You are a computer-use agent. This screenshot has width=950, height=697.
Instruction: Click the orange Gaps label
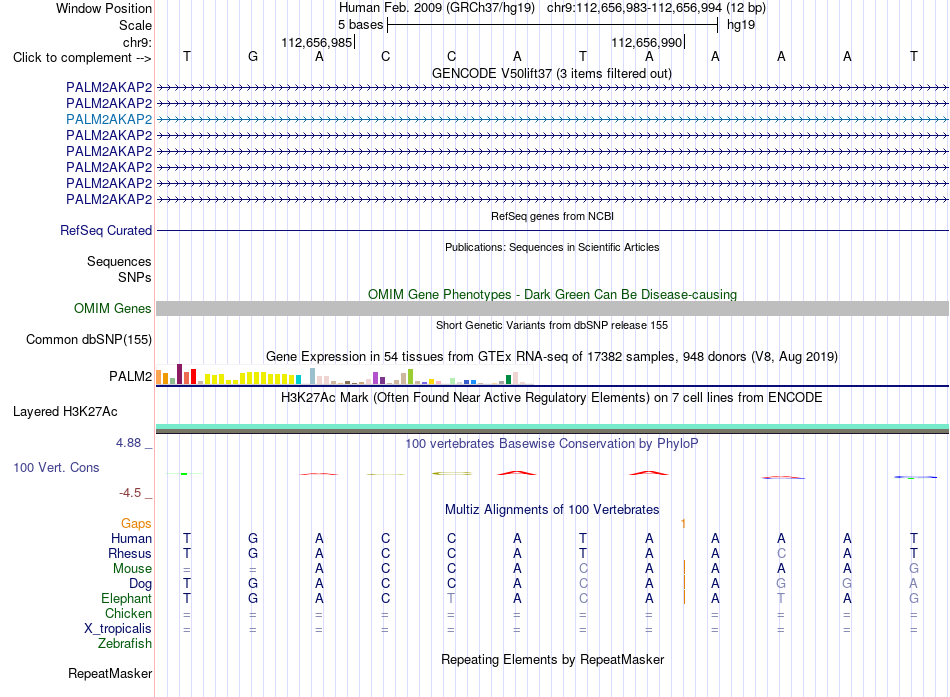pos(136,524)
